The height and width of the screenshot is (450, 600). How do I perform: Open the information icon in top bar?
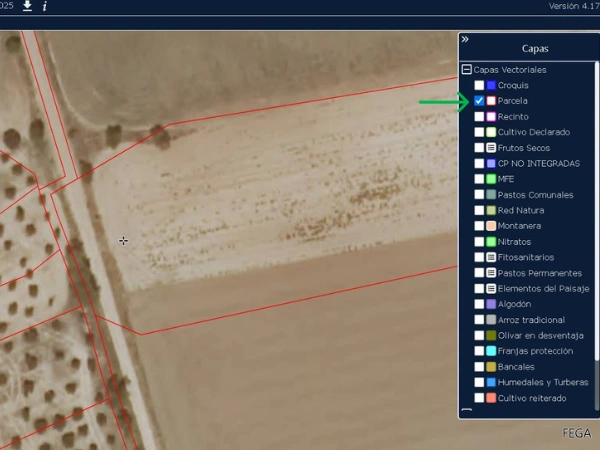pyautogui.click(x=44, y=6)
